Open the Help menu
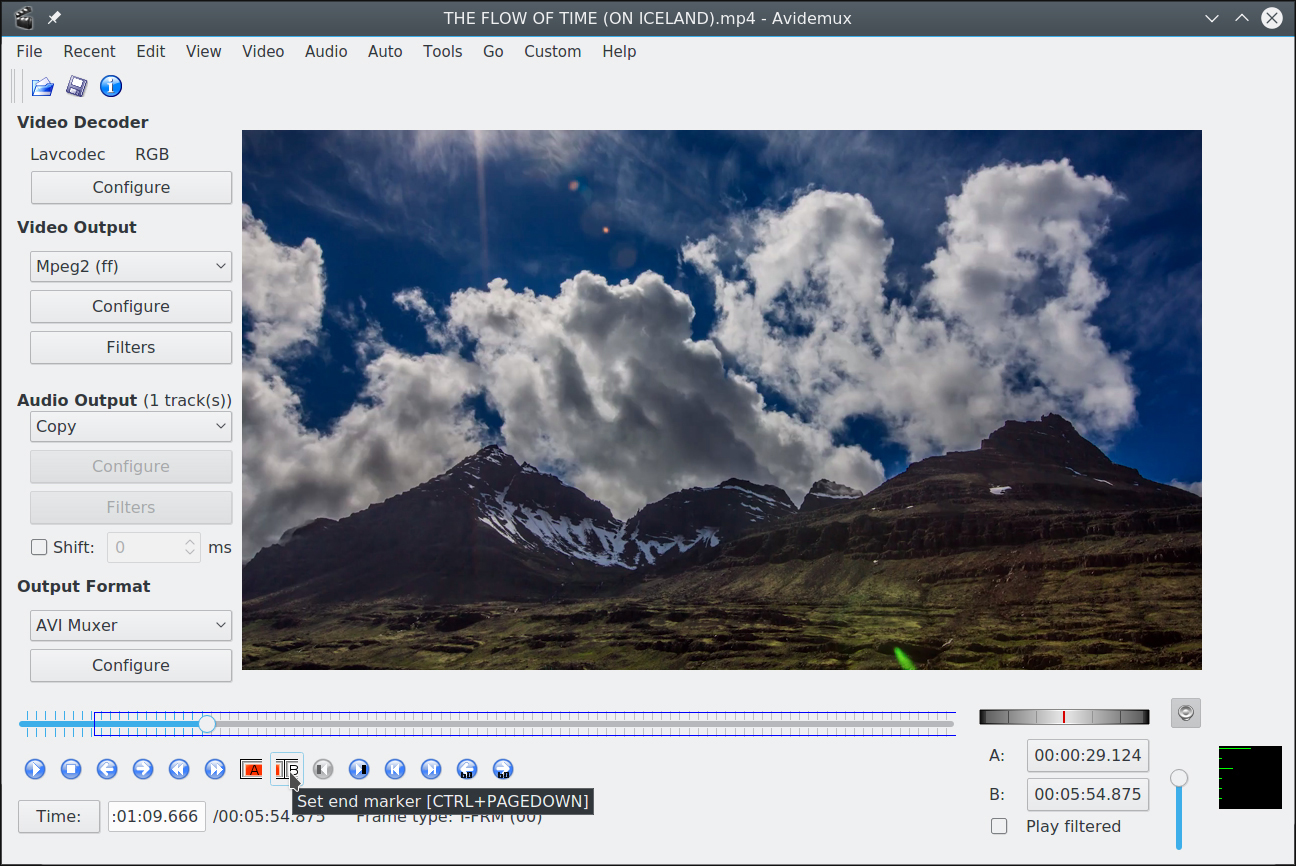Image resolution: width=1296 pixels, height=866 pixels. tap(619, 51)
